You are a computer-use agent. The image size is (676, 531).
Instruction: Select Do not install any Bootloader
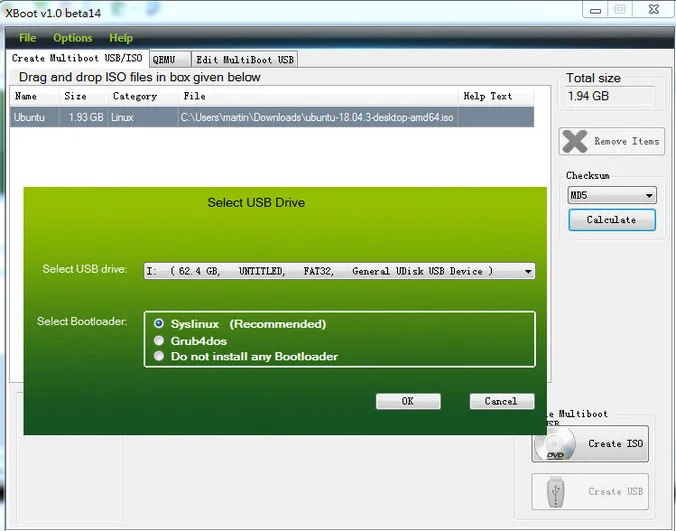(x=159, y=357)
